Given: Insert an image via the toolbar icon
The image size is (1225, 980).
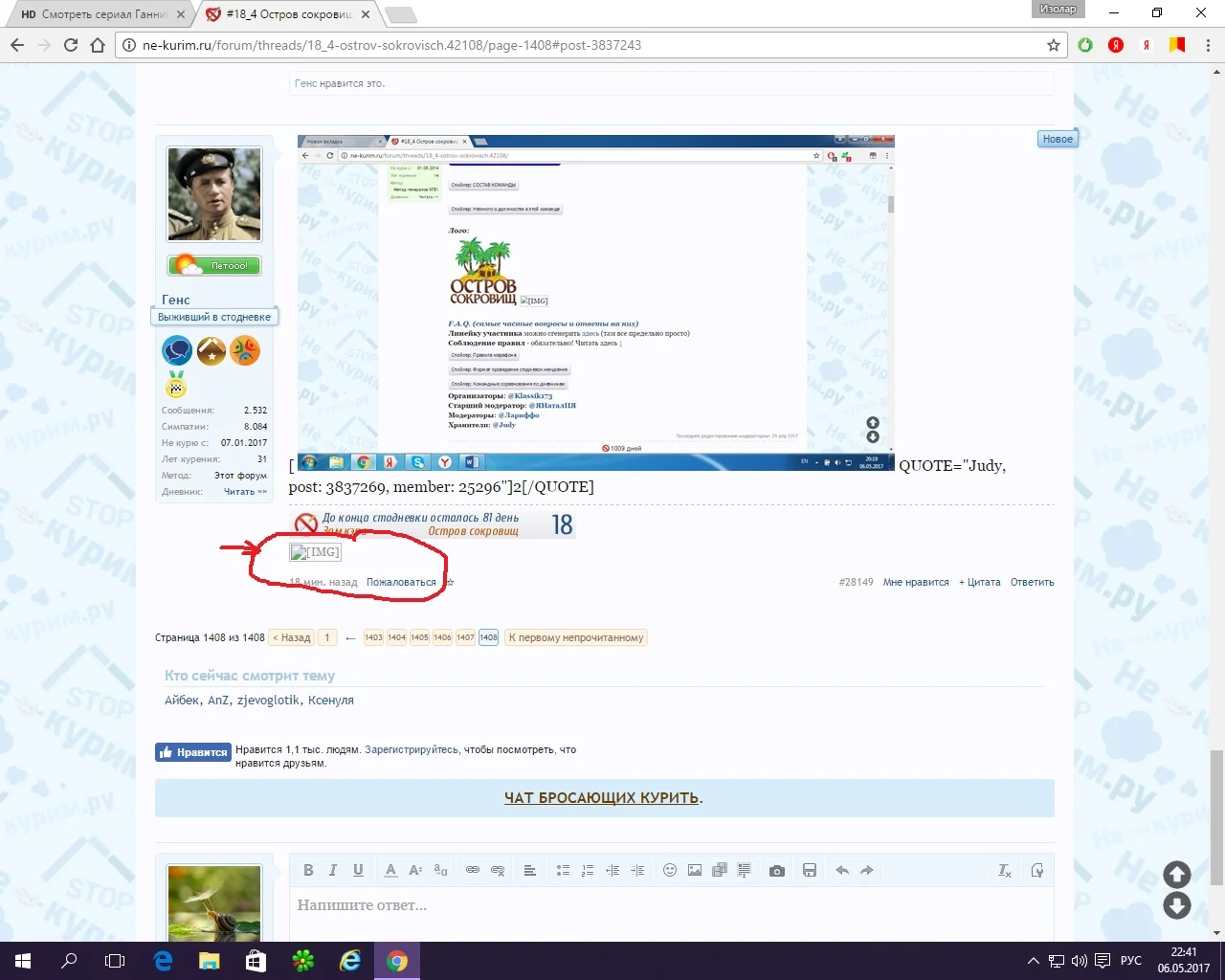Looking at the screenshot, I should [695, 870].
